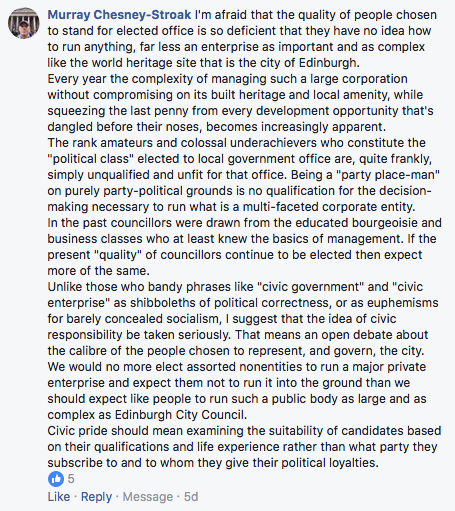
Task: Click the line starting "Civic pride should mean"
Action: [x=244, y=431]
